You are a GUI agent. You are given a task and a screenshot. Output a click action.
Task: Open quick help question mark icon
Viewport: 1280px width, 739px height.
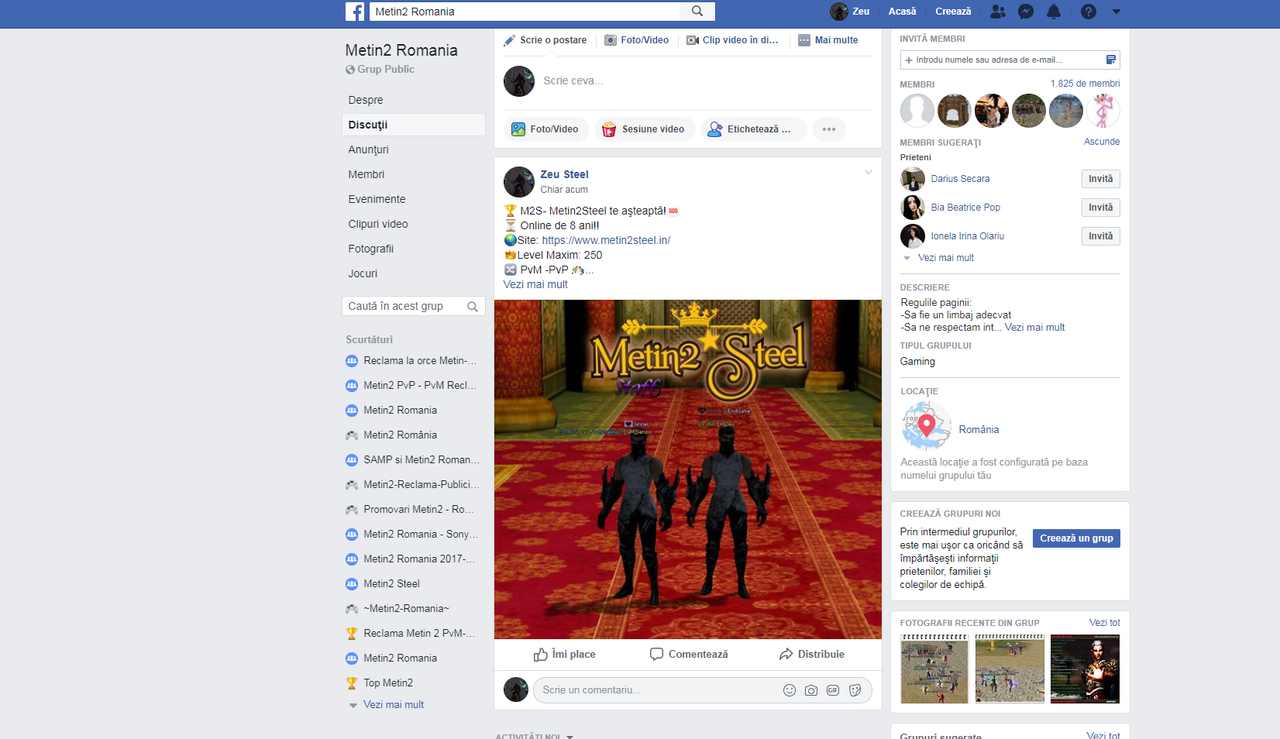(x=1089, y=12)
